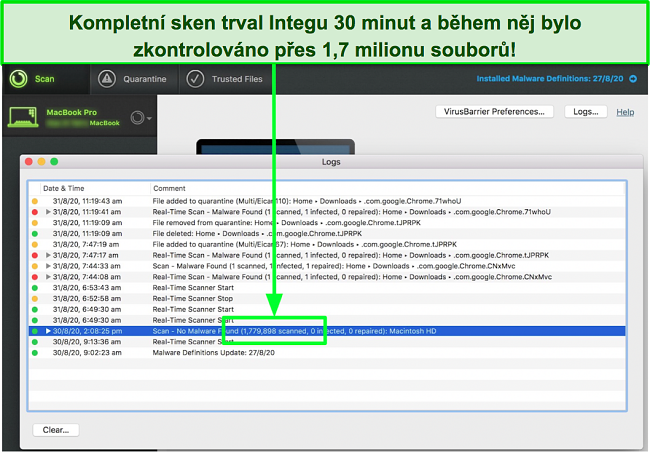
Task: Open the Trusted Files tab
Action: coord(226,79)
